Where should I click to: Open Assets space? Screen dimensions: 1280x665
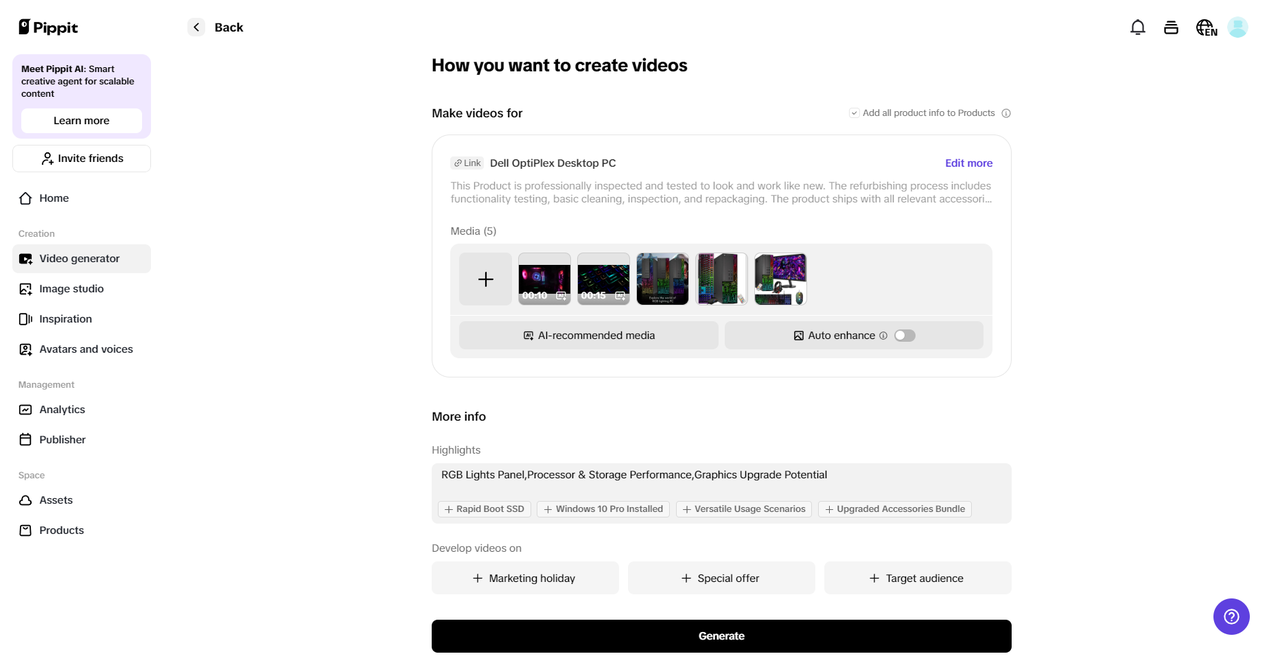click(82, 500)
